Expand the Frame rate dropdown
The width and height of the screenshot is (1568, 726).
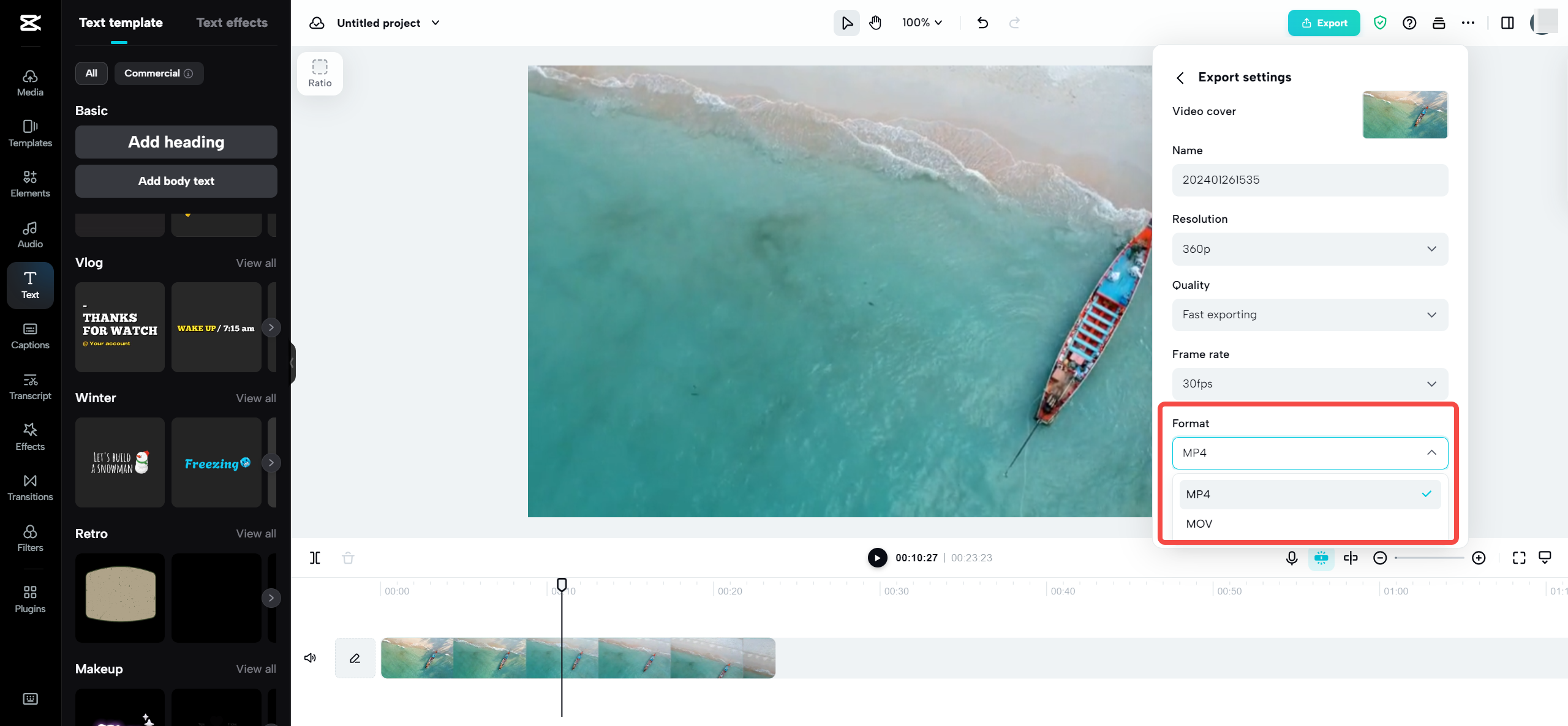pyautogui.click(x=1309, y=383)
